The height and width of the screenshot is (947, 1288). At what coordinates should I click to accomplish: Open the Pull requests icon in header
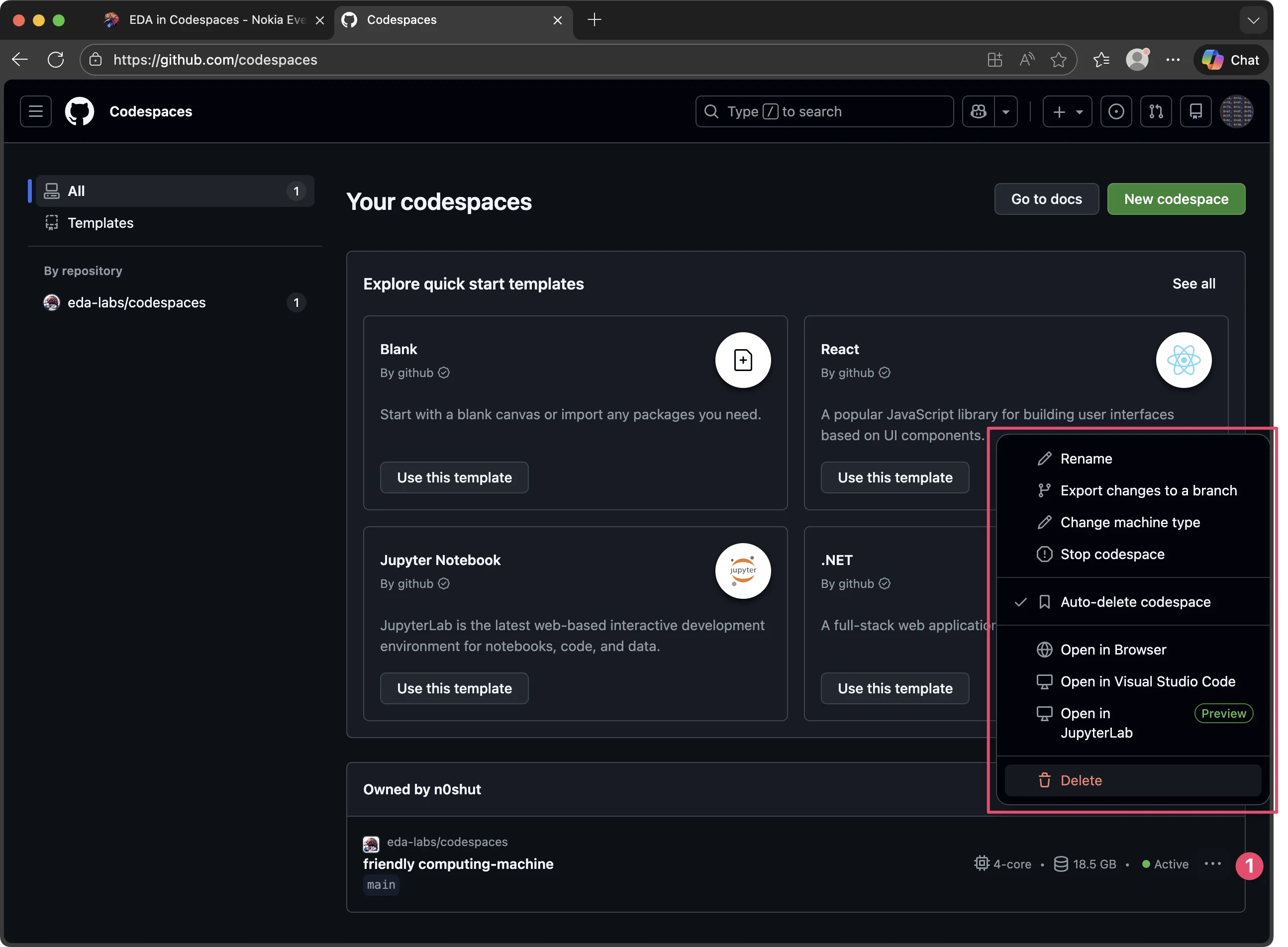pyautogui.click(x=1156, y=111)
